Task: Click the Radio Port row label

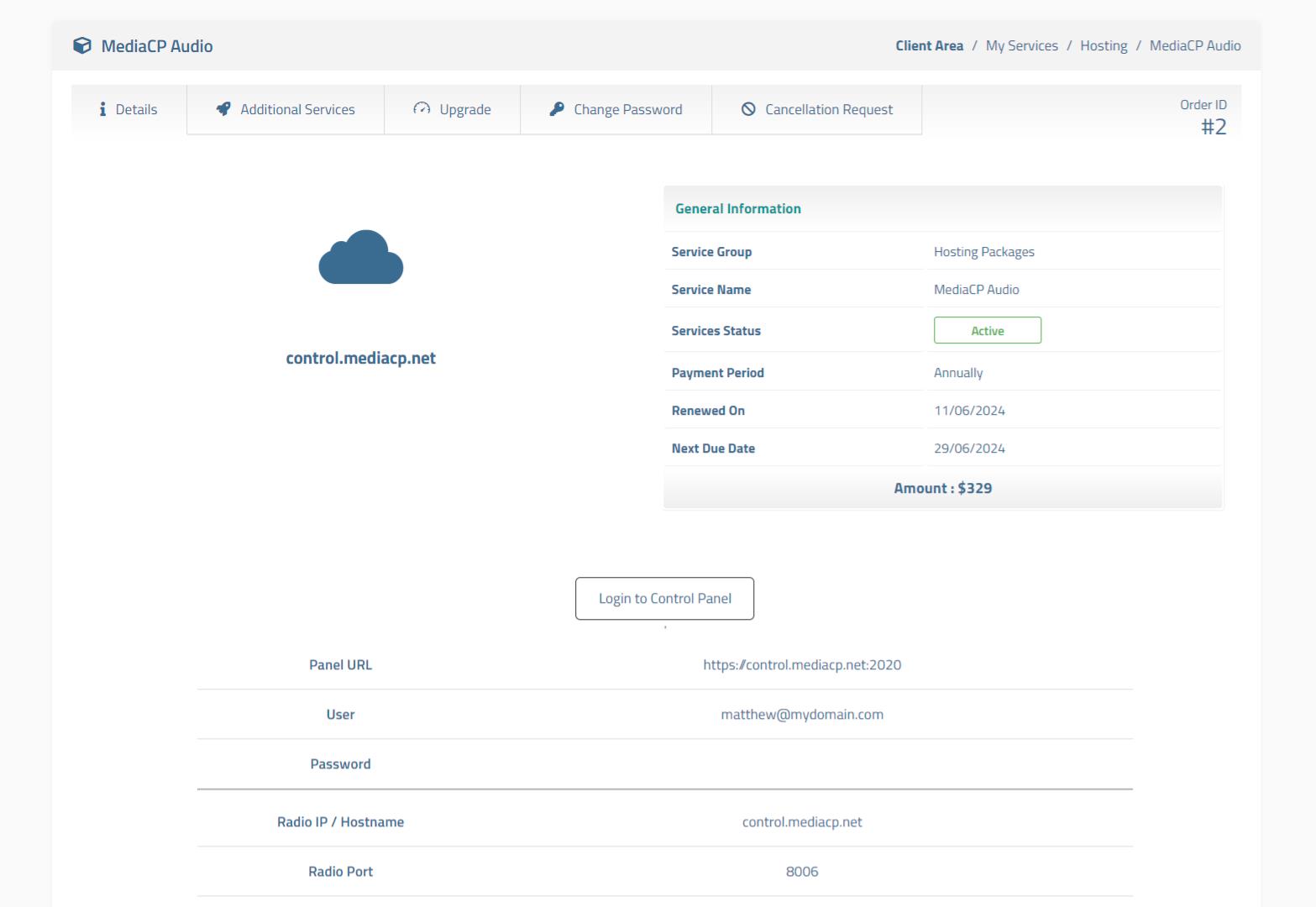Action: 340,871
